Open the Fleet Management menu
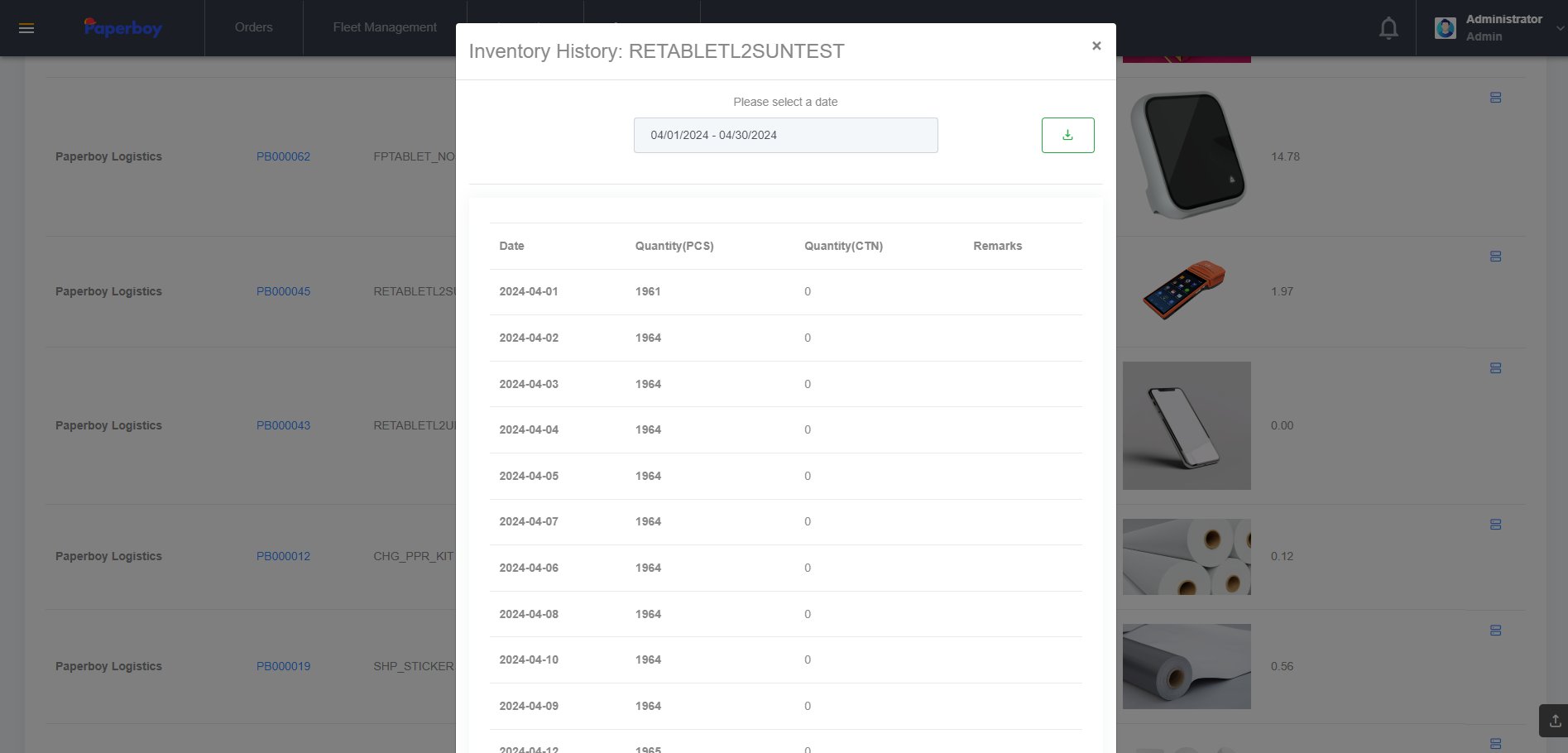Screen dimensions: 1568x753 click(x=385, y=27)
